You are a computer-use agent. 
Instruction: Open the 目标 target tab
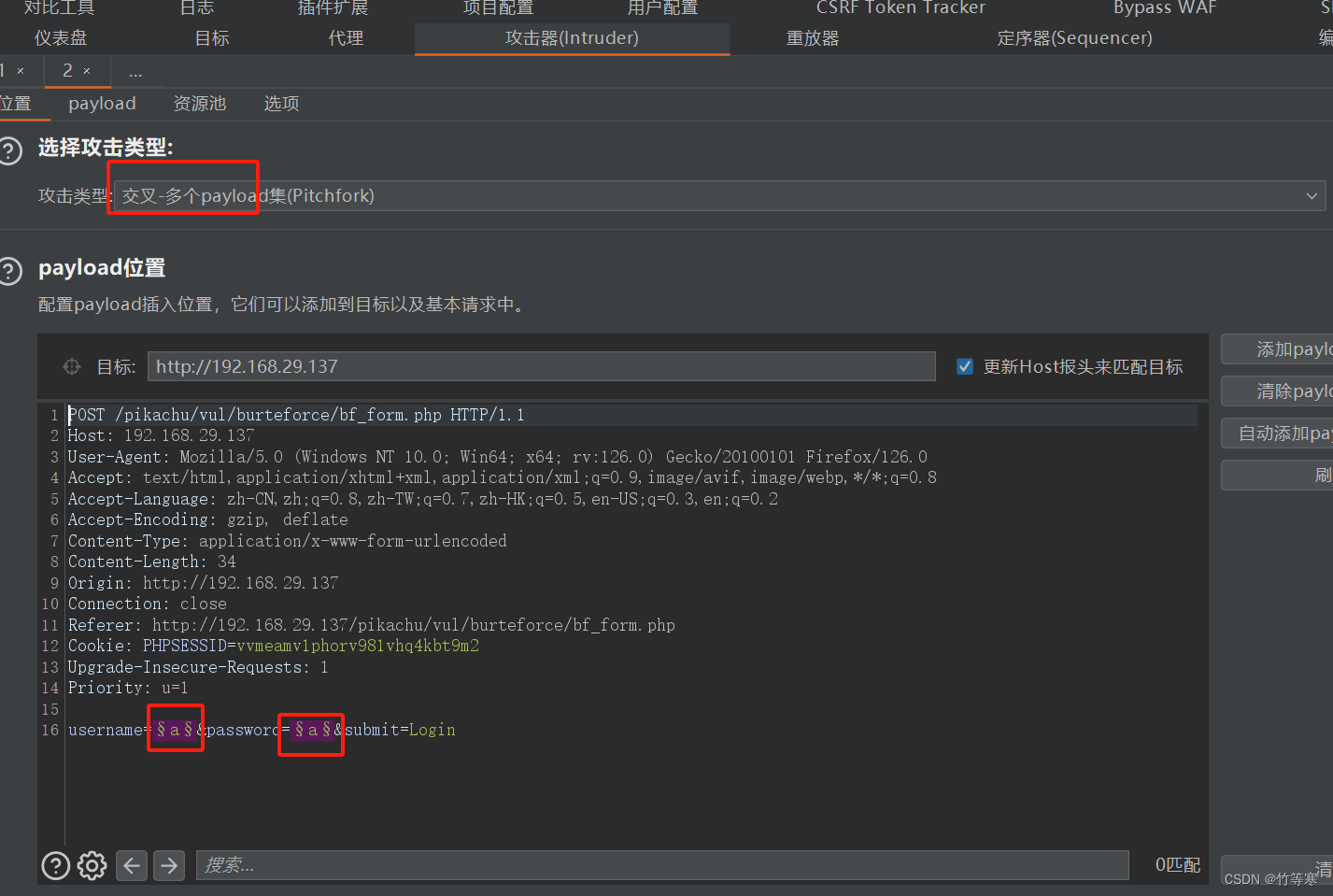coord(212,38)
